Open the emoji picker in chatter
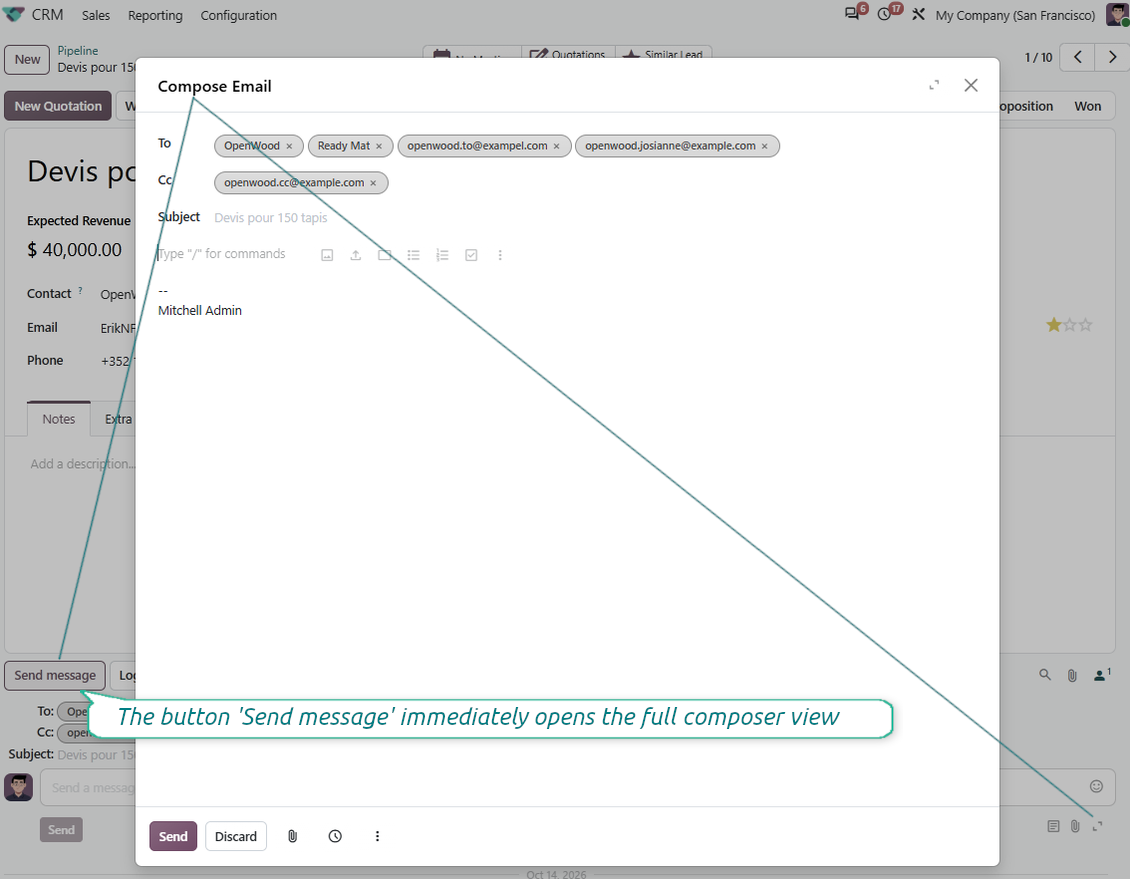 [1096, 786]
